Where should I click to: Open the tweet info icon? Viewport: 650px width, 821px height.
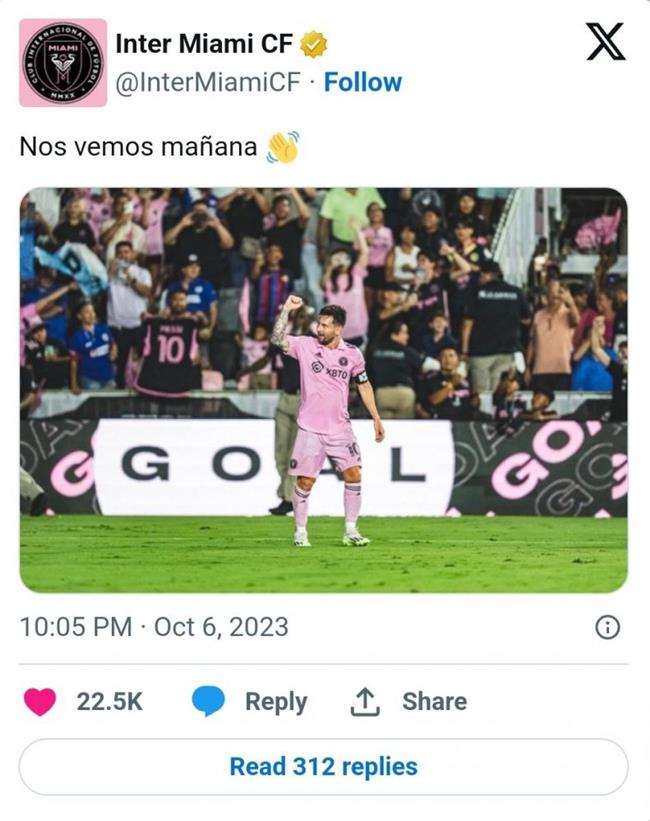coord(607,627)
